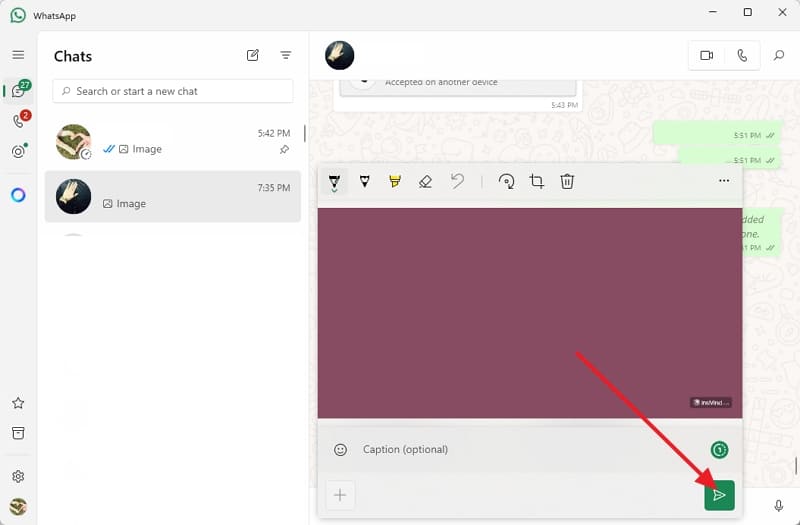
Task: Undo the last drawing edit
Action: pos(457,181)
